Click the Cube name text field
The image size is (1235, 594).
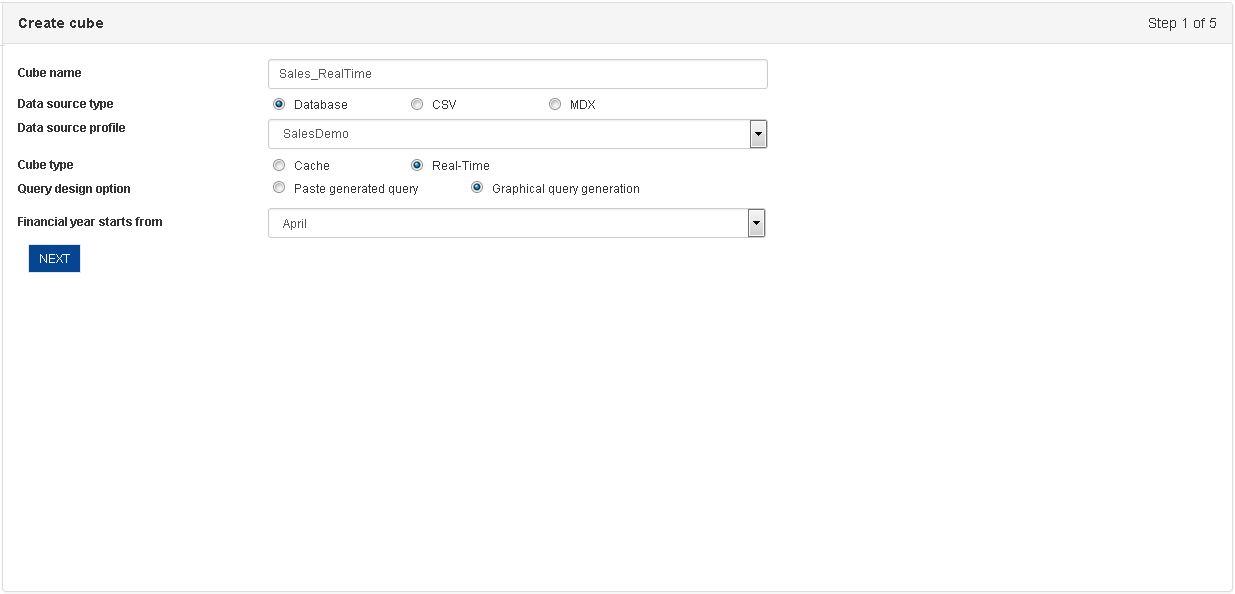tap(518, 74)
